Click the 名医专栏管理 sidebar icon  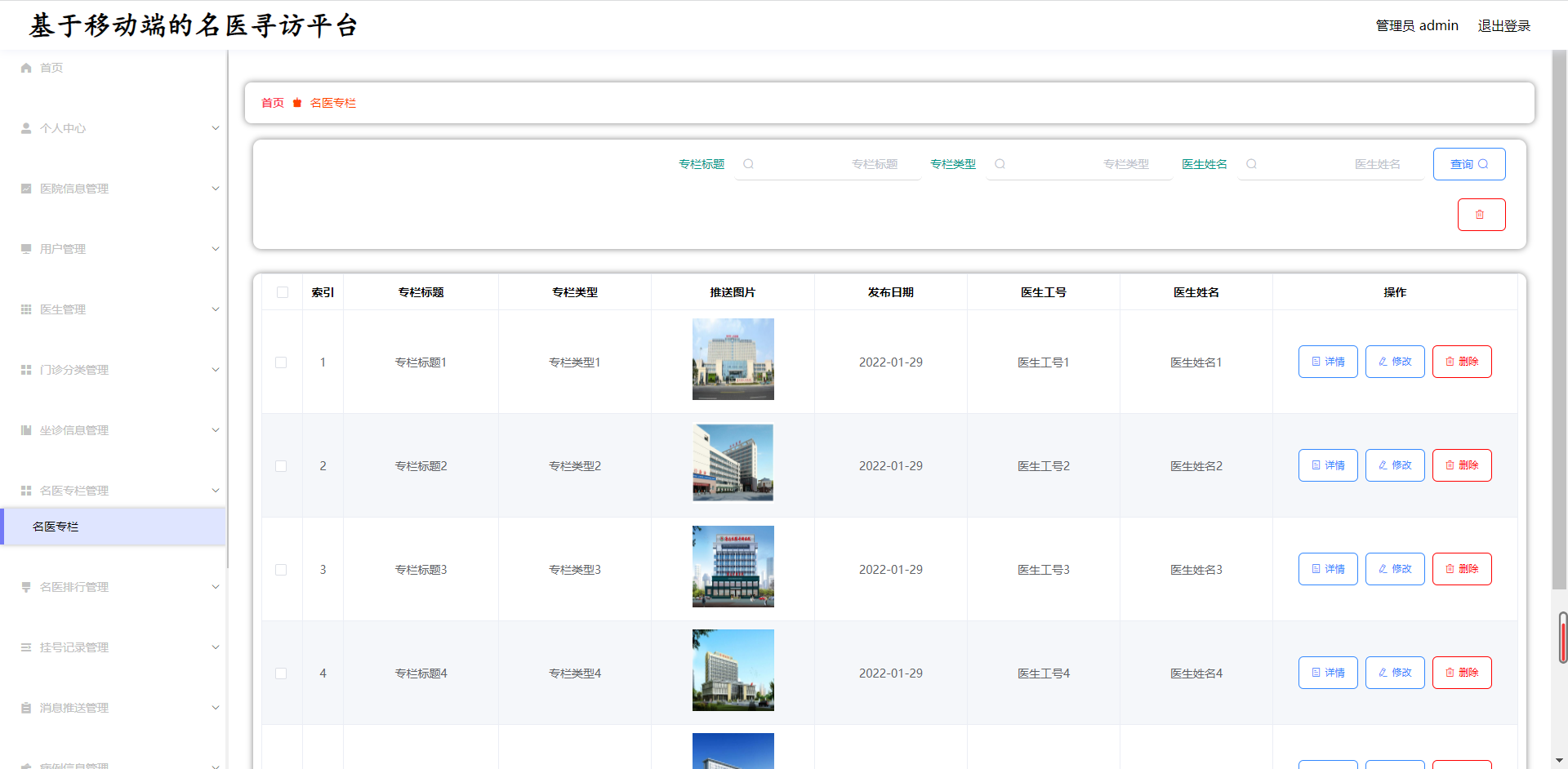pyautogui.click(x=26, y=491)
